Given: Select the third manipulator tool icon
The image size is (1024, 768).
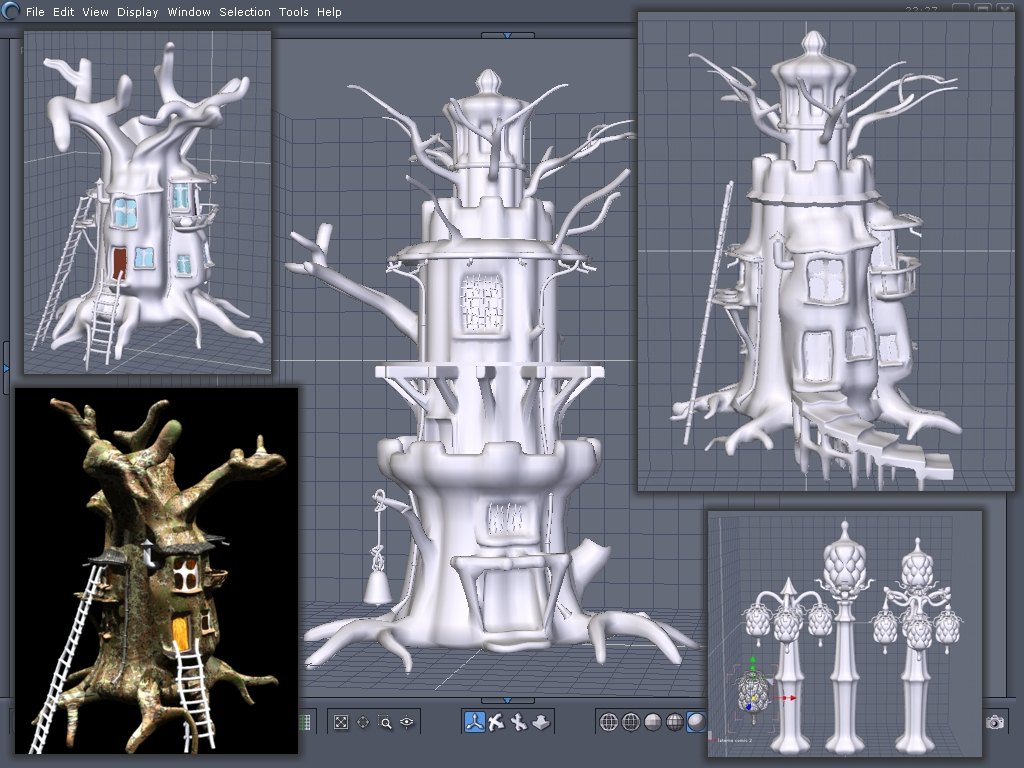Looking at the screenshot, I should coord(519,722).
